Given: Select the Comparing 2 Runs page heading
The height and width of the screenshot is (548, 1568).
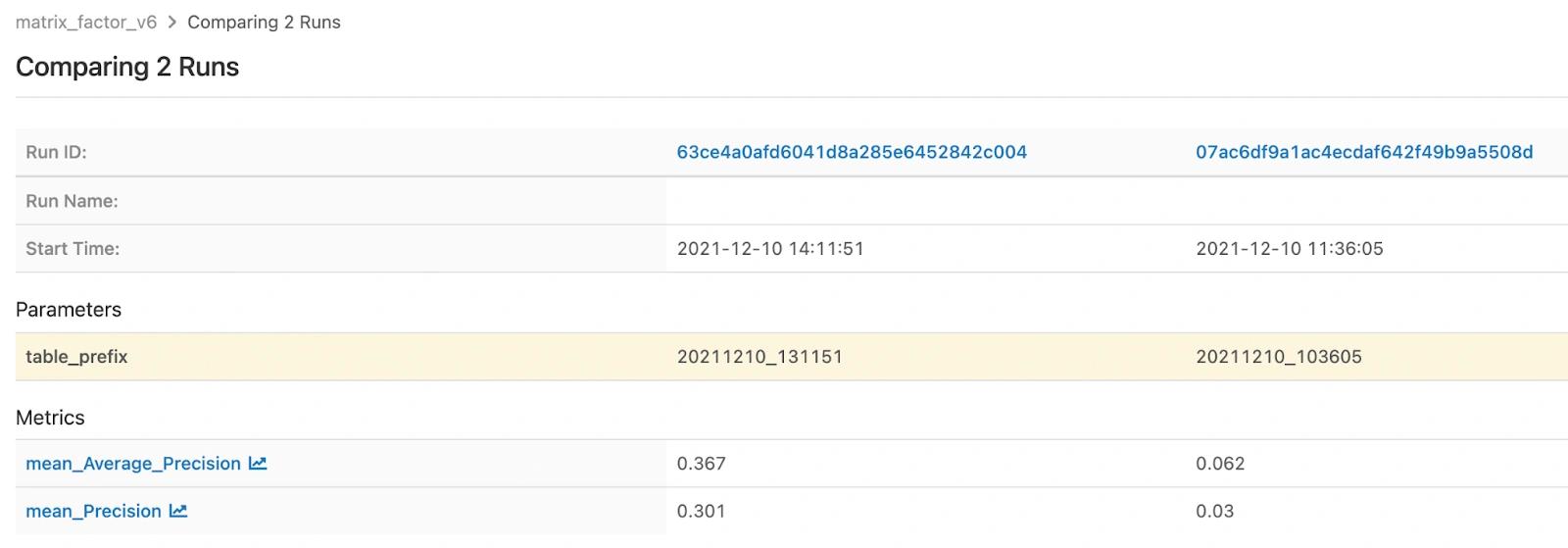Looking at the screenshot, I should [127, 67].
